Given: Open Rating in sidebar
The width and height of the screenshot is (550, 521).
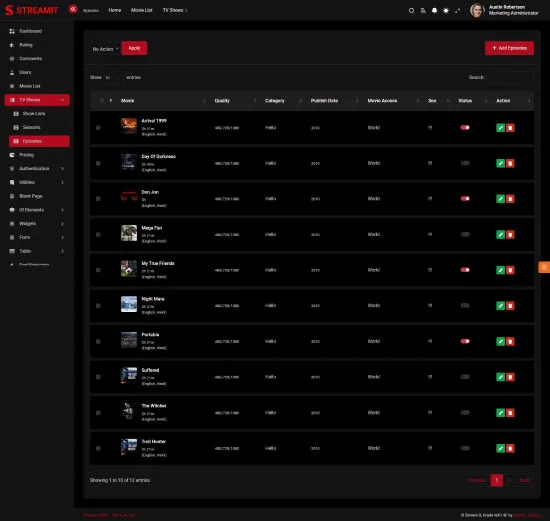Looking at the screenshot, I should pos(37,45).
